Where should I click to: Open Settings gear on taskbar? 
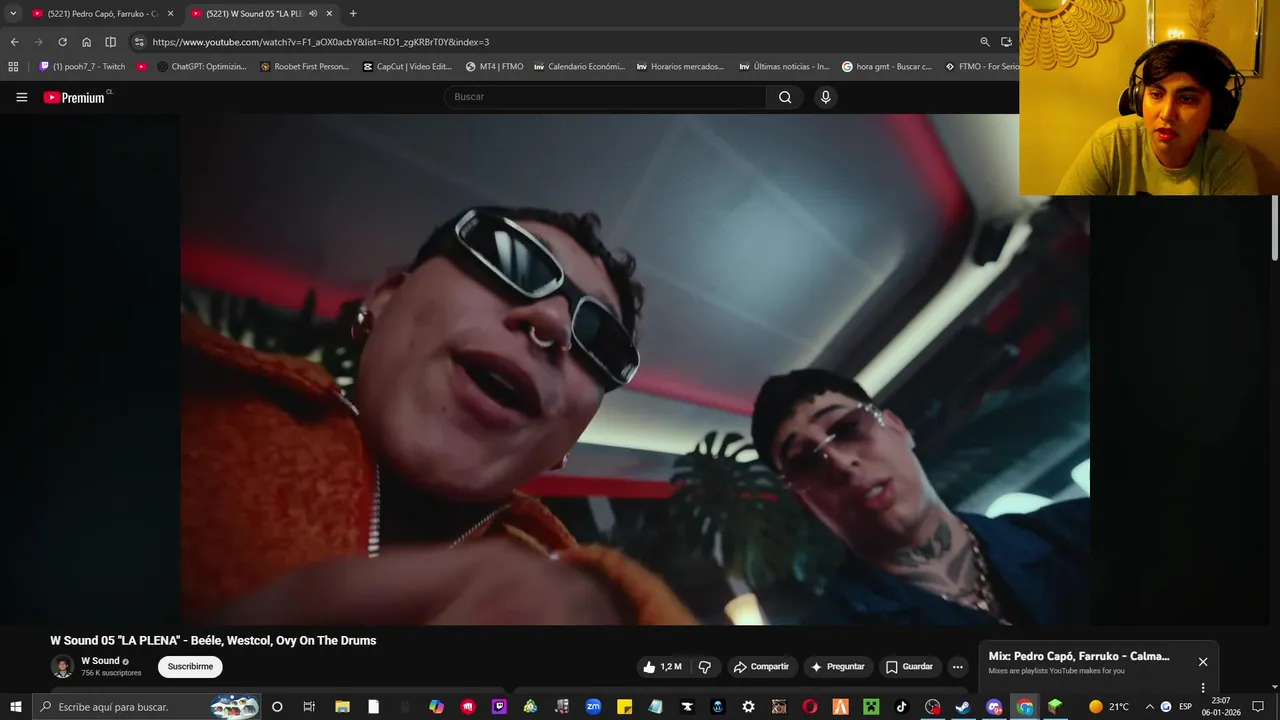[x=748, y=707]
